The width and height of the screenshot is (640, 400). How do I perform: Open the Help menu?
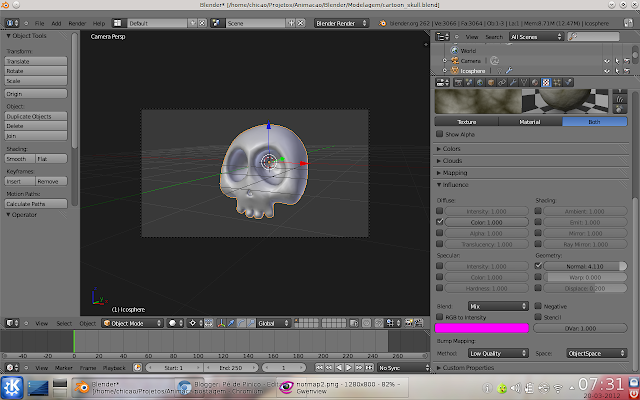click(x=99, y=23)
